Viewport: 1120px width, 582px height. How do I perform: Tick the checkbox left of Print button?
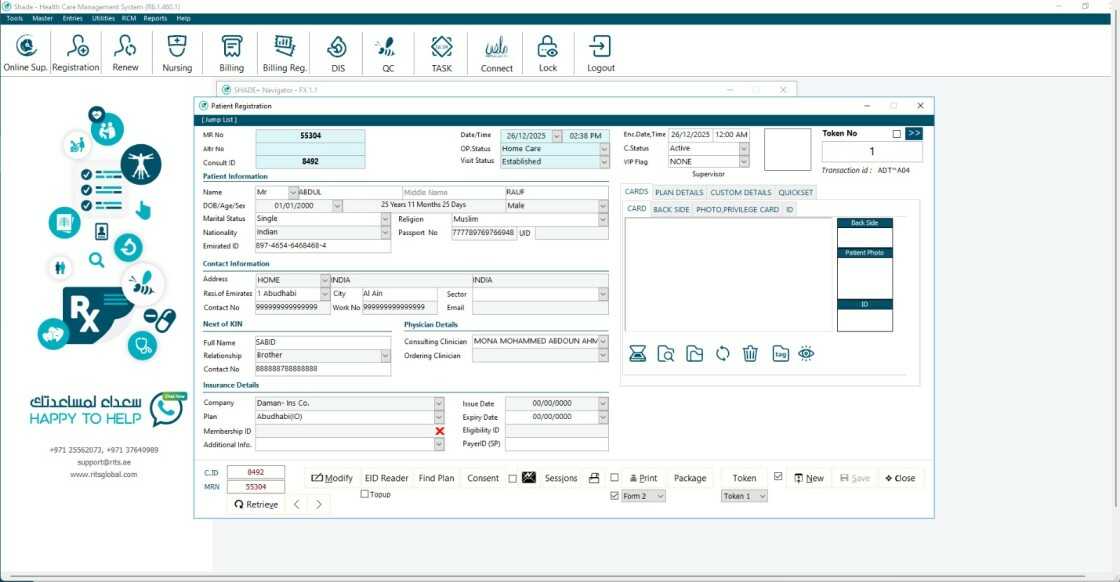pyautogui.click(x=614, y=478)
